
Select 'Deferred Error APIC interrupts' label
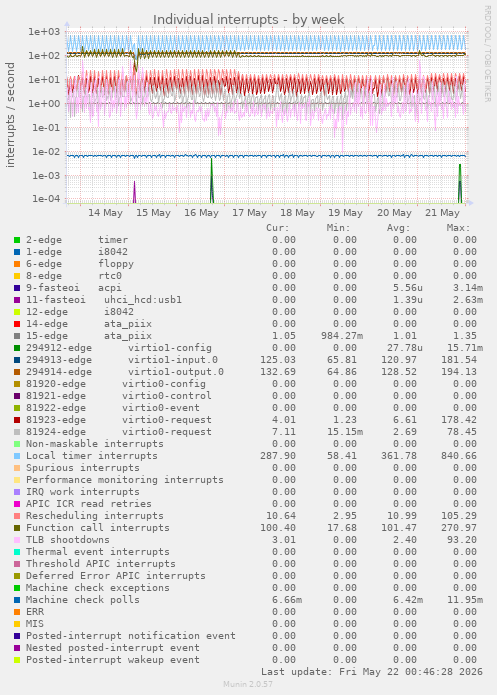point(116,575)
